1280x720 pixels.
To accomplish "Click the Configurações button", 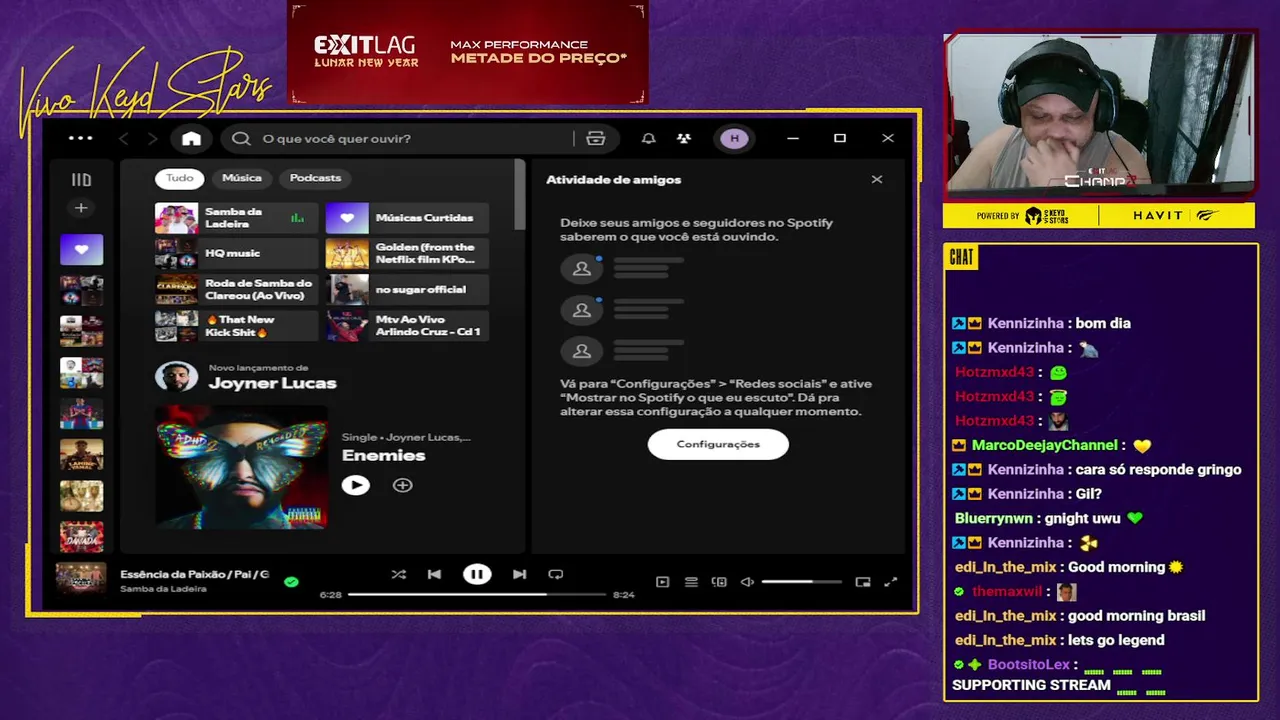I will coord(718,444).
